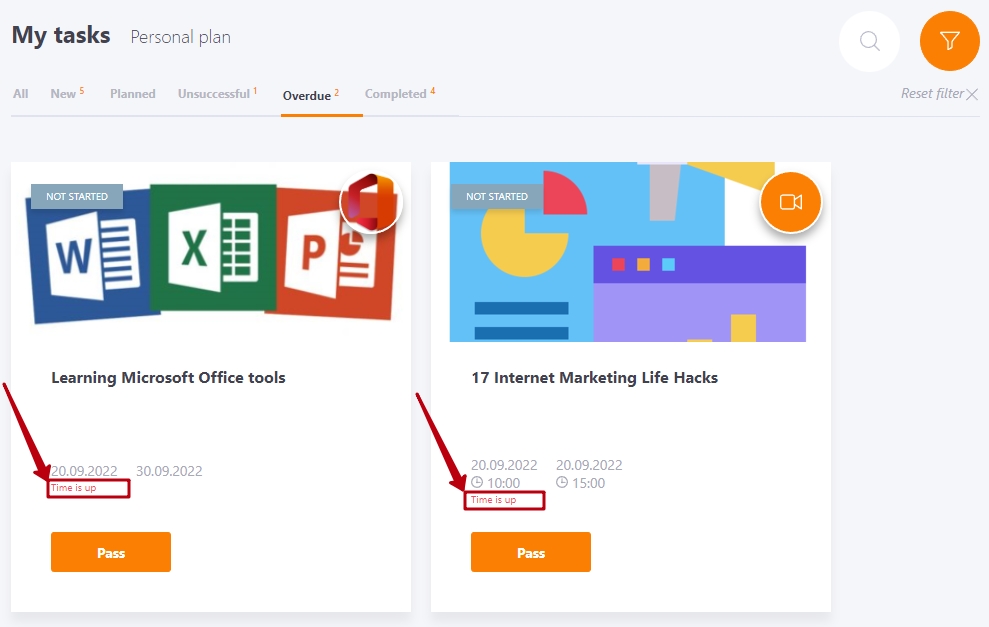This screenshot has height=627, width=989.
Task: Click the Microsoft Office logo badge
Action: pos(370,202)
